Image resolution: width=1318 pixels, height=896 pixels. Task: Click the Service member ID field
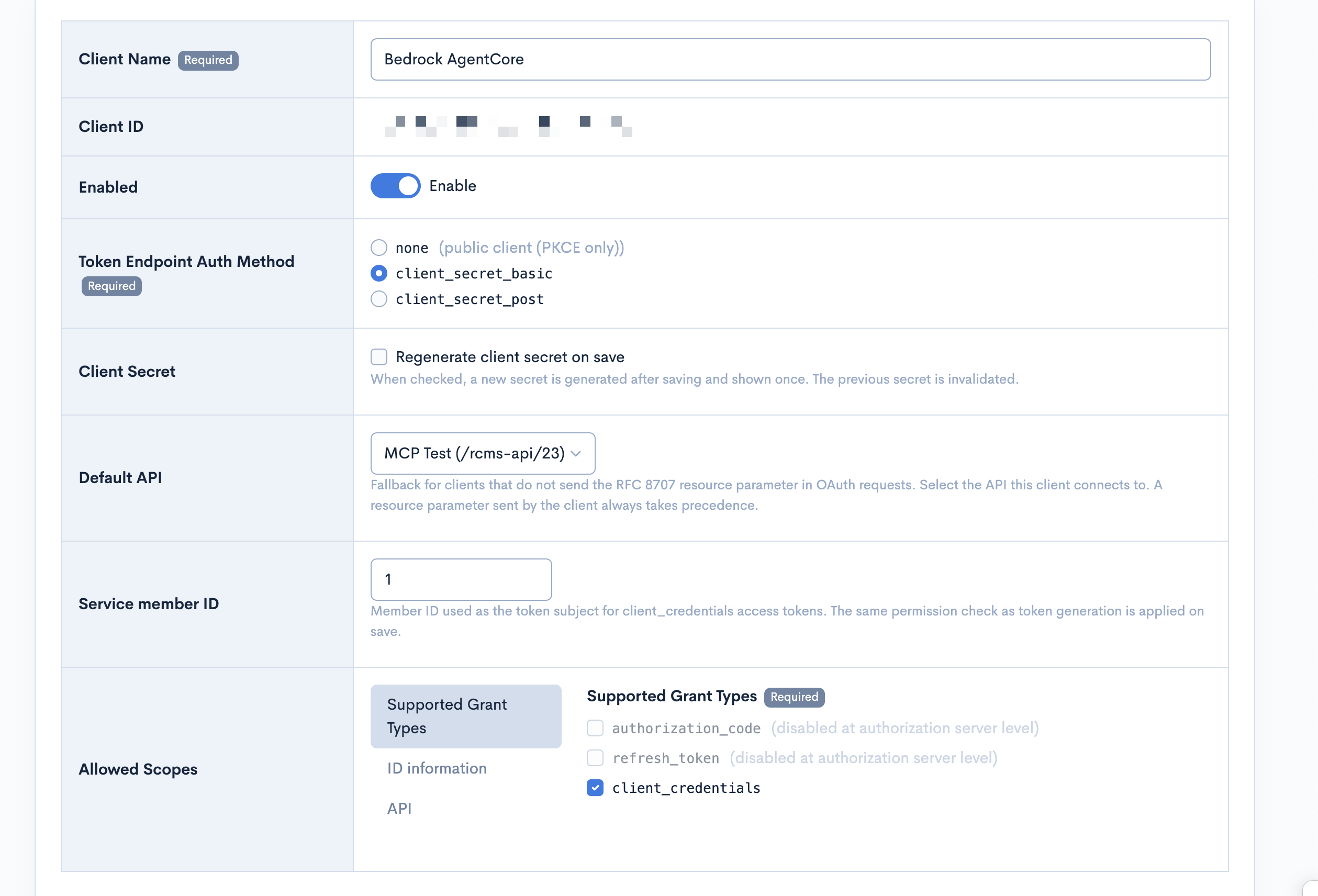pyautogui.click(x=461, y=579)
